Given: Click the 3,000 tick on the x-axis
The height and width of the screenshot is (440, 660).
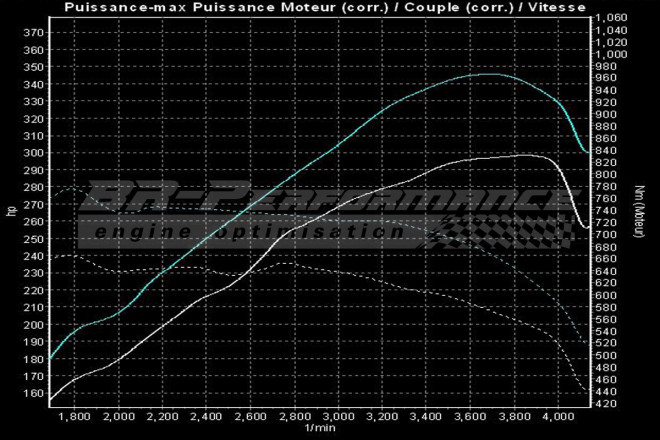Looking at the screenshot, I should click(x=338, y=415).
